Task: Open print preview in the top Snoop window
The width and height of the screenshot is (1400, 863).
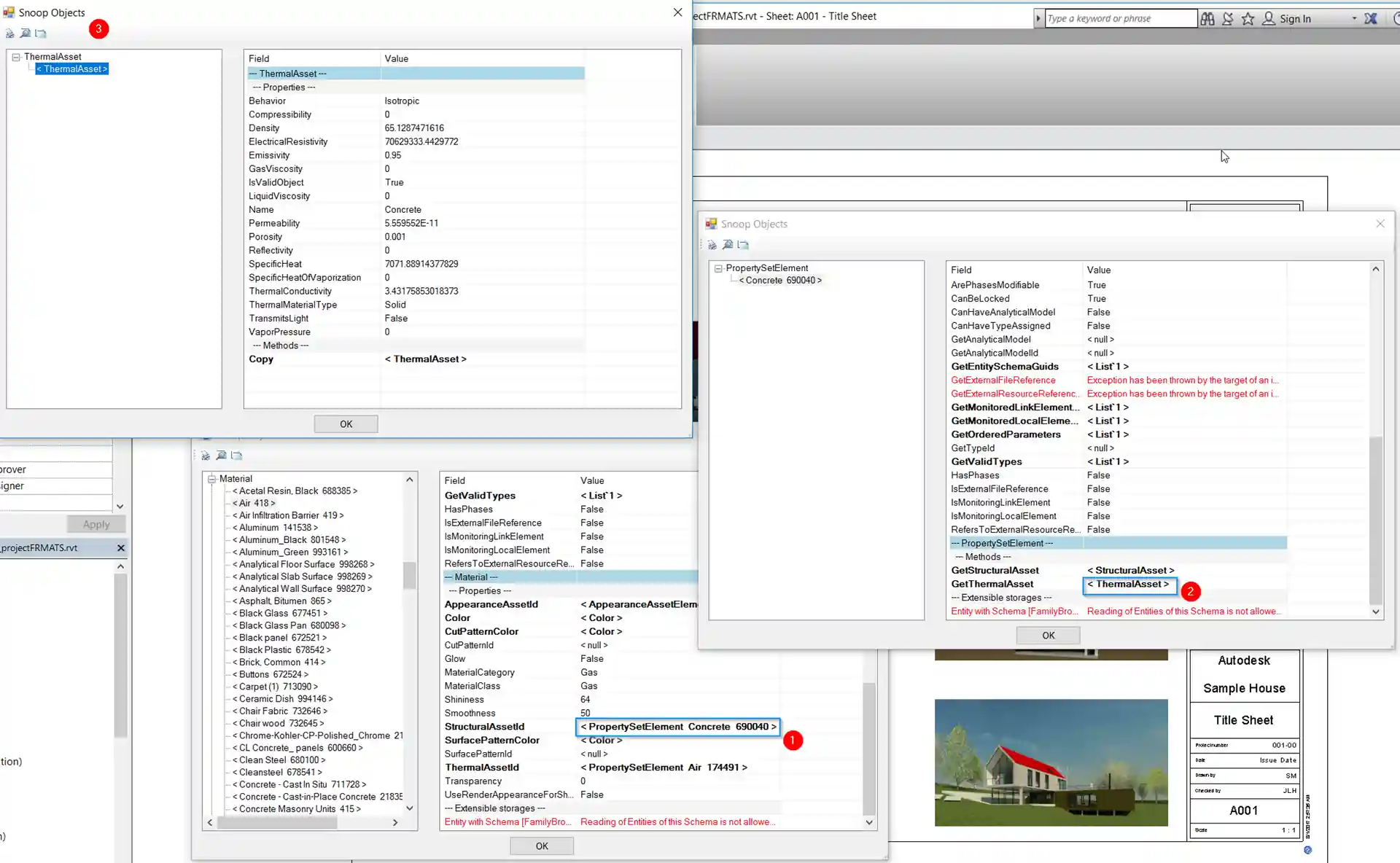Action: (25, 33)
